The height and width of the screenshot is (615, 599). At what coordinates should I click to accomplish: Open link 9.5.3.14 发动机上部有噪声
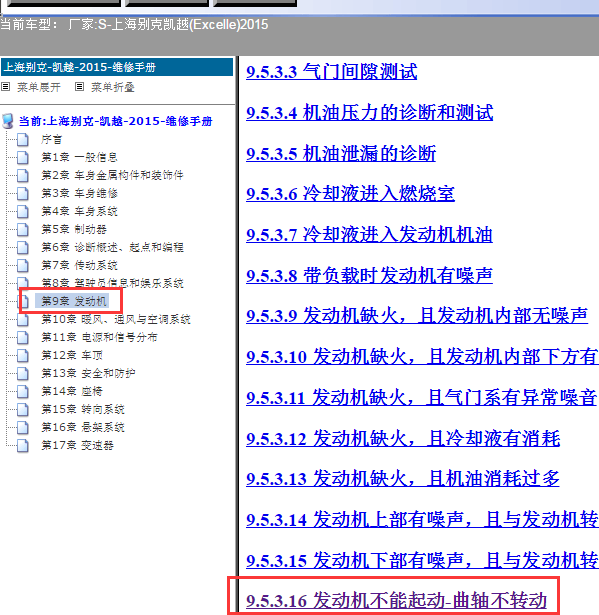click(422, 520)
